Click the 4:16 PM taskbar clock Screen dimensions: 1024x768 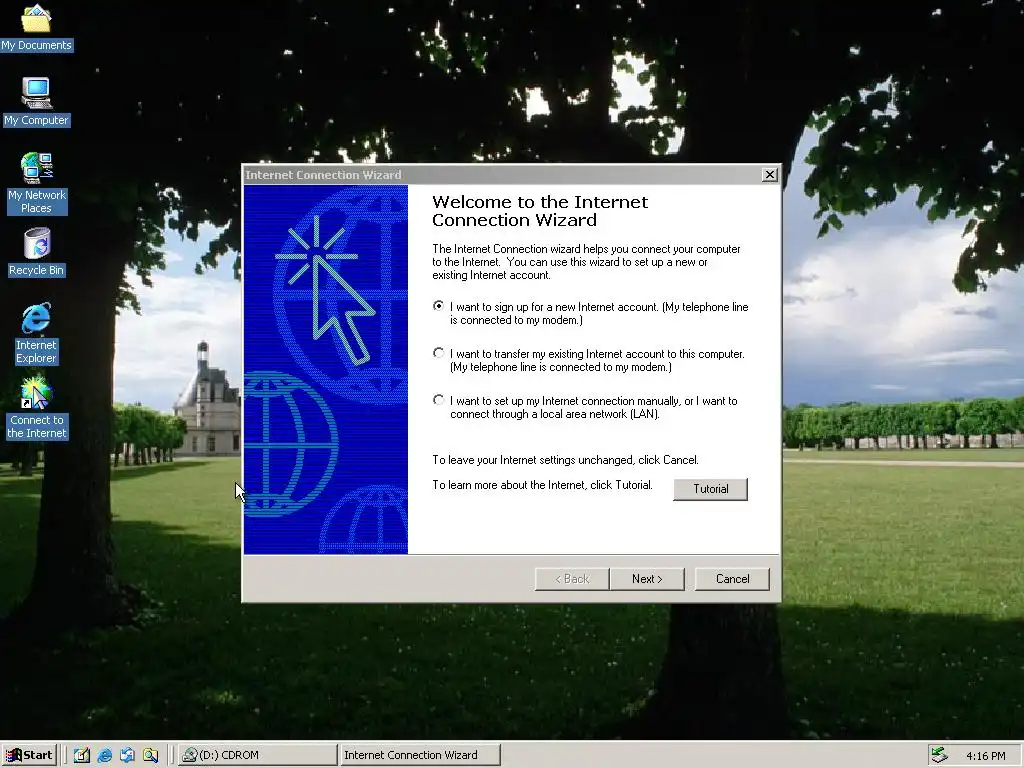coord(985,756)
